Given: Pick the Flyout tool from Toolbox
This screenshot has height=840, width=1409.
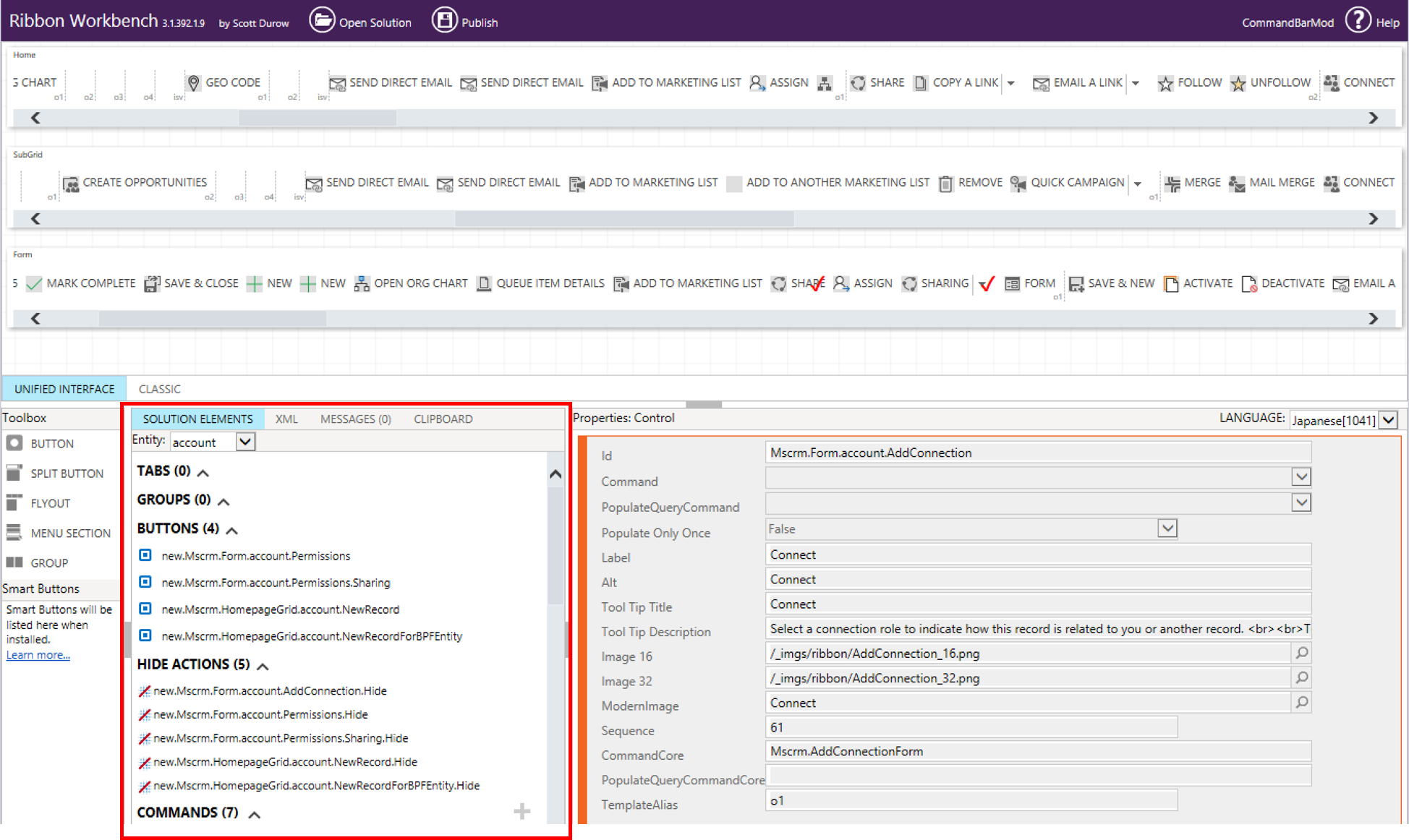Looking at the screenshot, I should (x=39, y=503).
